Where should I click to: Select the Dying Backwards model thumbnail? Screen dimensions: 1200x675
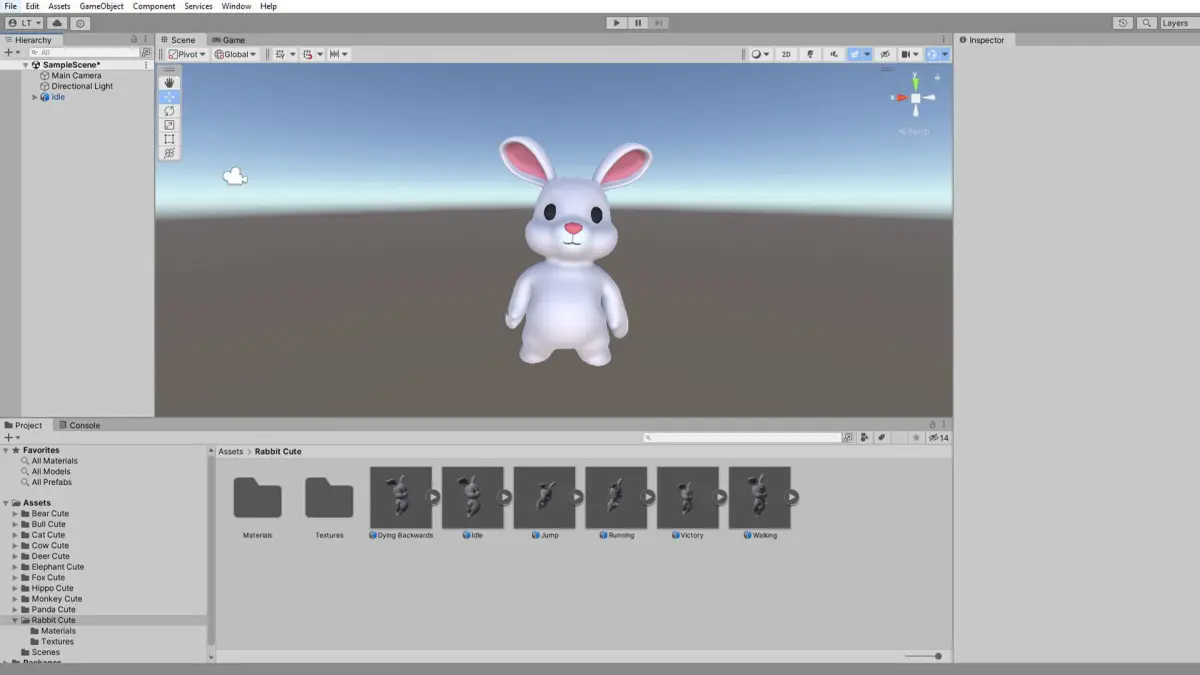[401, 498]
